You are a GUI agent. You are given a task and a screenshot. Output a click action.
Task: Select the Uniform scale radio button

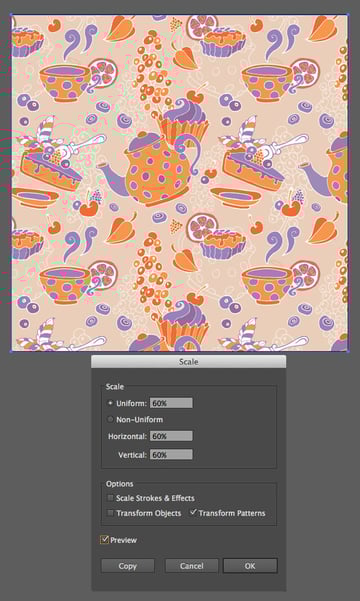(x=110, y=403)
